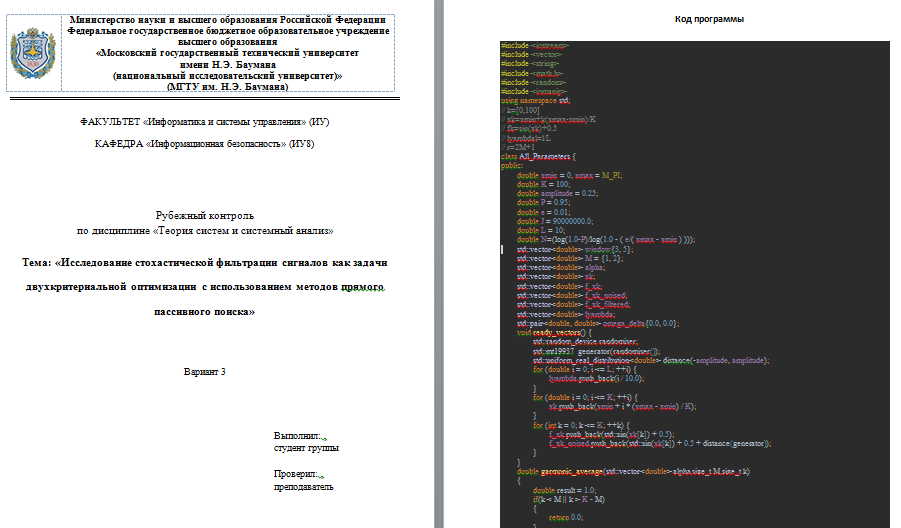
Task: Click the 'if(k < M || k > K - M)' line
Action: 569,499
